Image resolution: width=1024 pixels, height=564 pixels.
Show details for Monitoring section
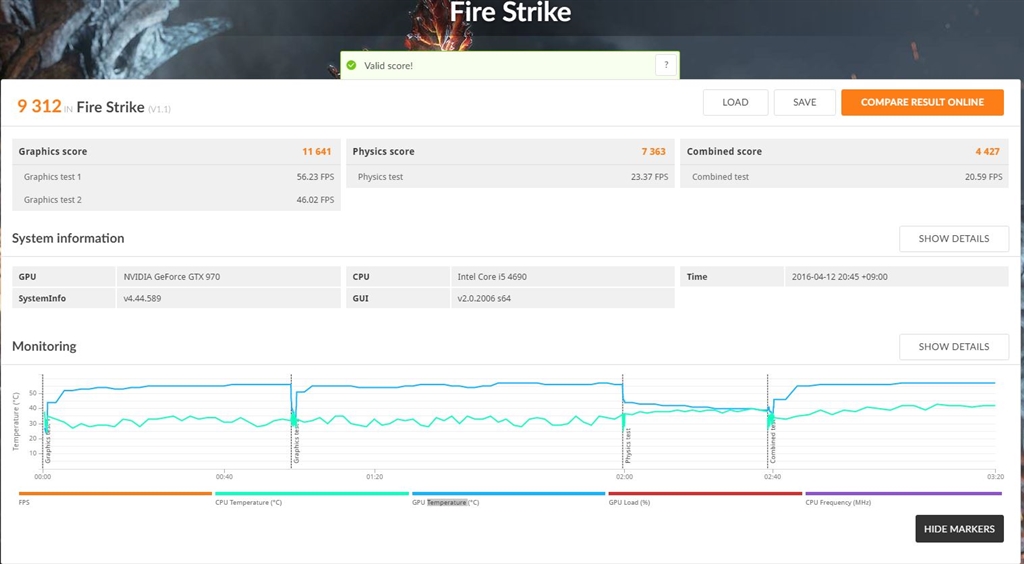point(953,347)
